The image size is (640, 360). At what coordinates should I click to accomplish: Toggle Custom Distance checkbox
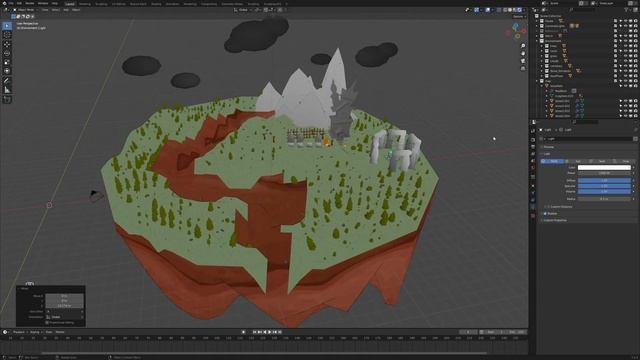point(549,207)
